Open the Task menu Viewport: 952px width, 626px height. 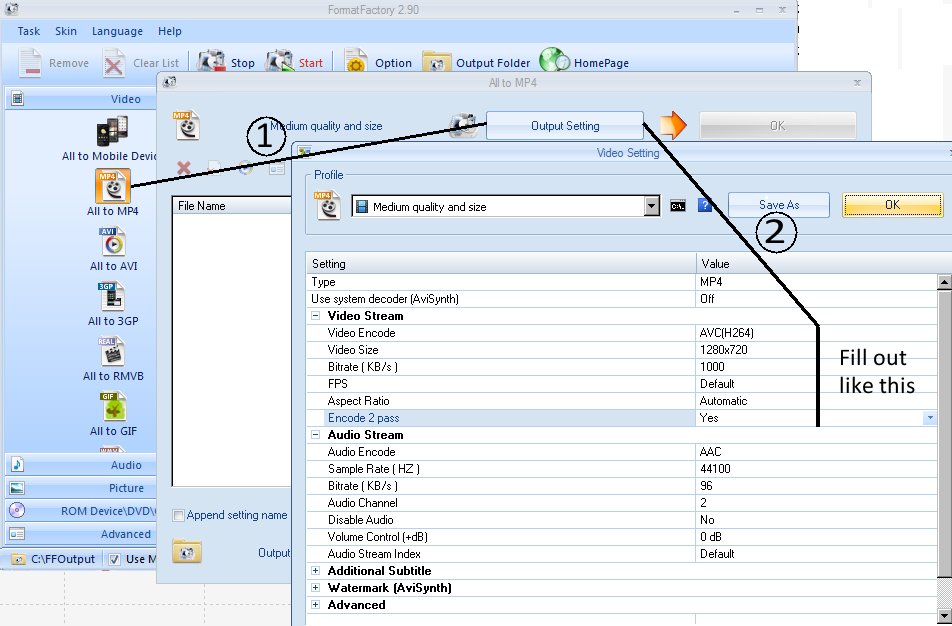click(x=29, y=31)
